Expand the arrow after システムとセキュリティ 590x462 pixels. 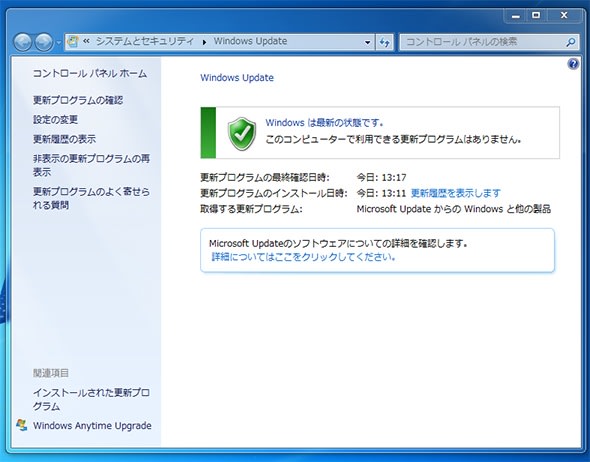pyautogui.click(x=204, y=42)
